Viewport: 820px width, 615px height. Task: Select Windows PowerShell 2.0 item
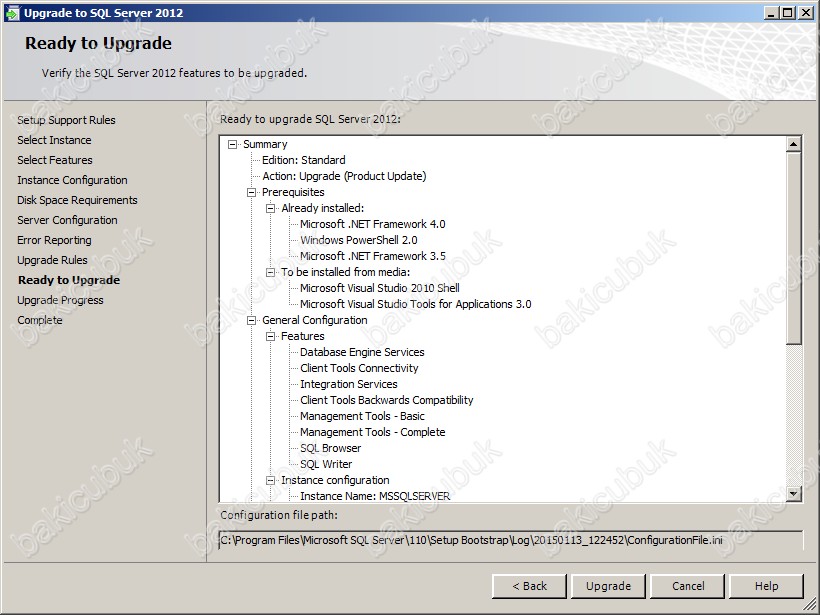tap(359, 241)
